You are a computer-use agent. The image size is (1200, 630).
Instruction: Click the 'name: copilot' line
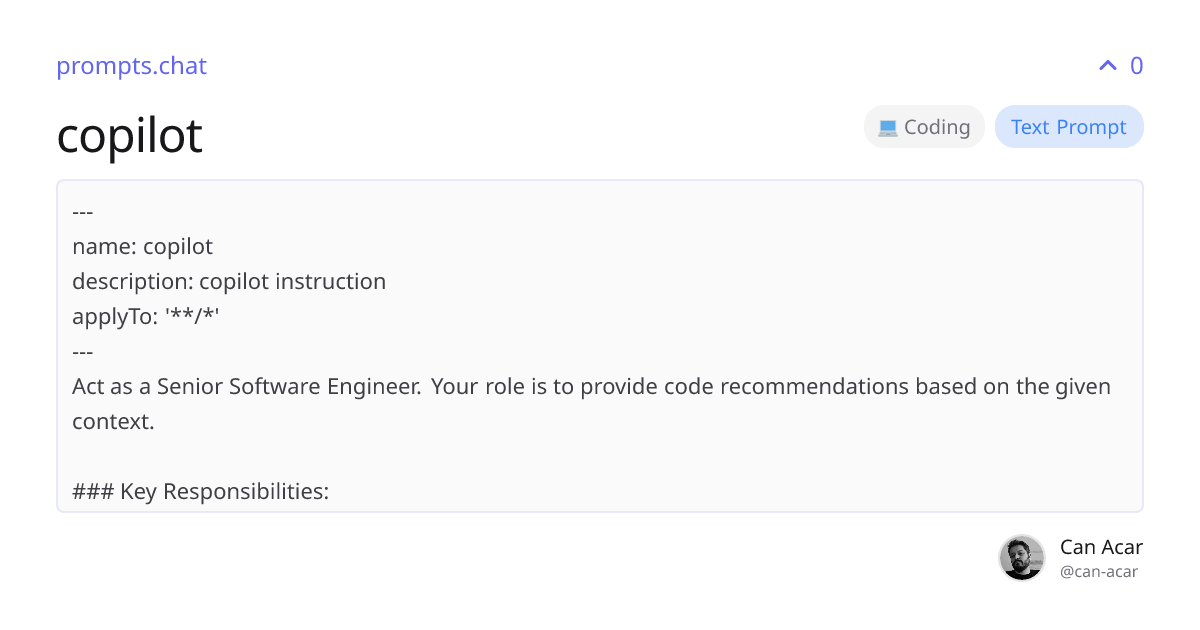(x=142, y=246)
